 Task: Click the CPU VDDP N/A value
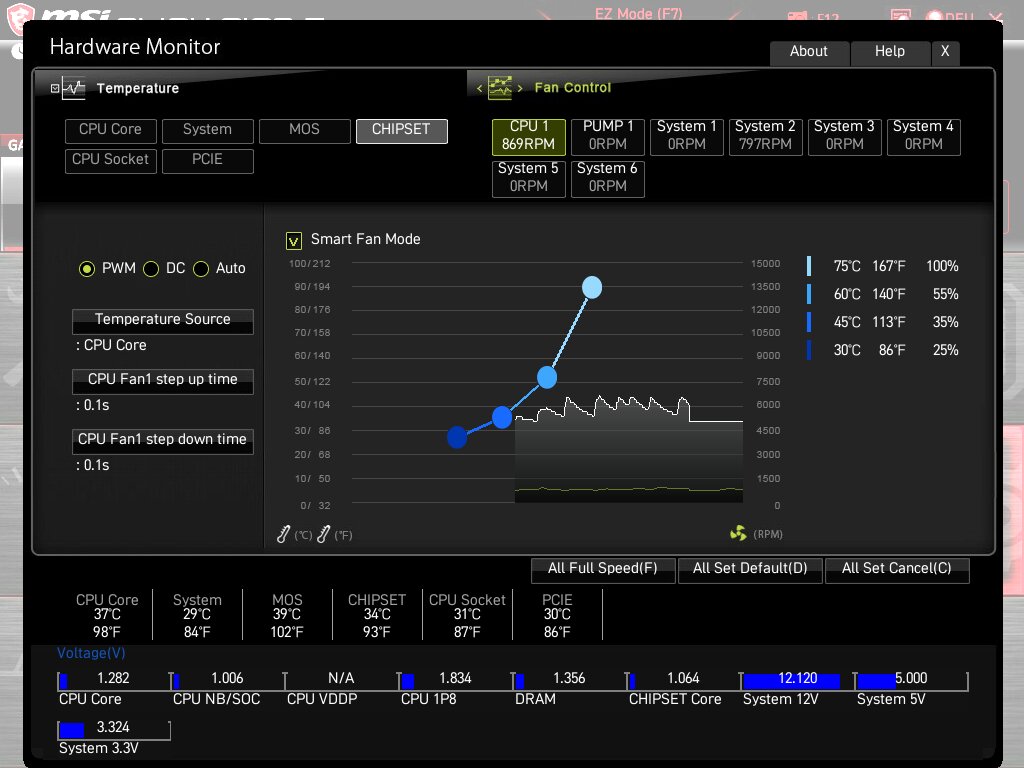click(341, 679)
